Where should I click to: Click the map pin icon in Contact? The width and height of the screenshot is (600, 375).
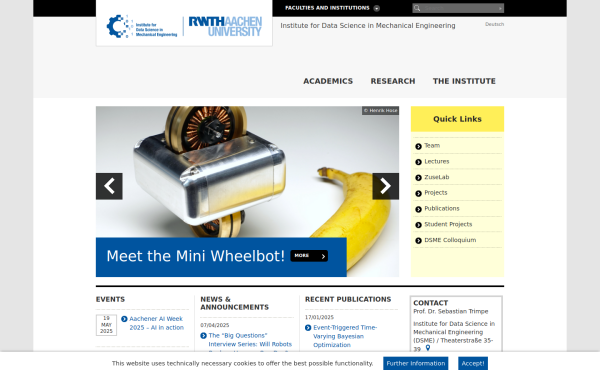(428, 348)
